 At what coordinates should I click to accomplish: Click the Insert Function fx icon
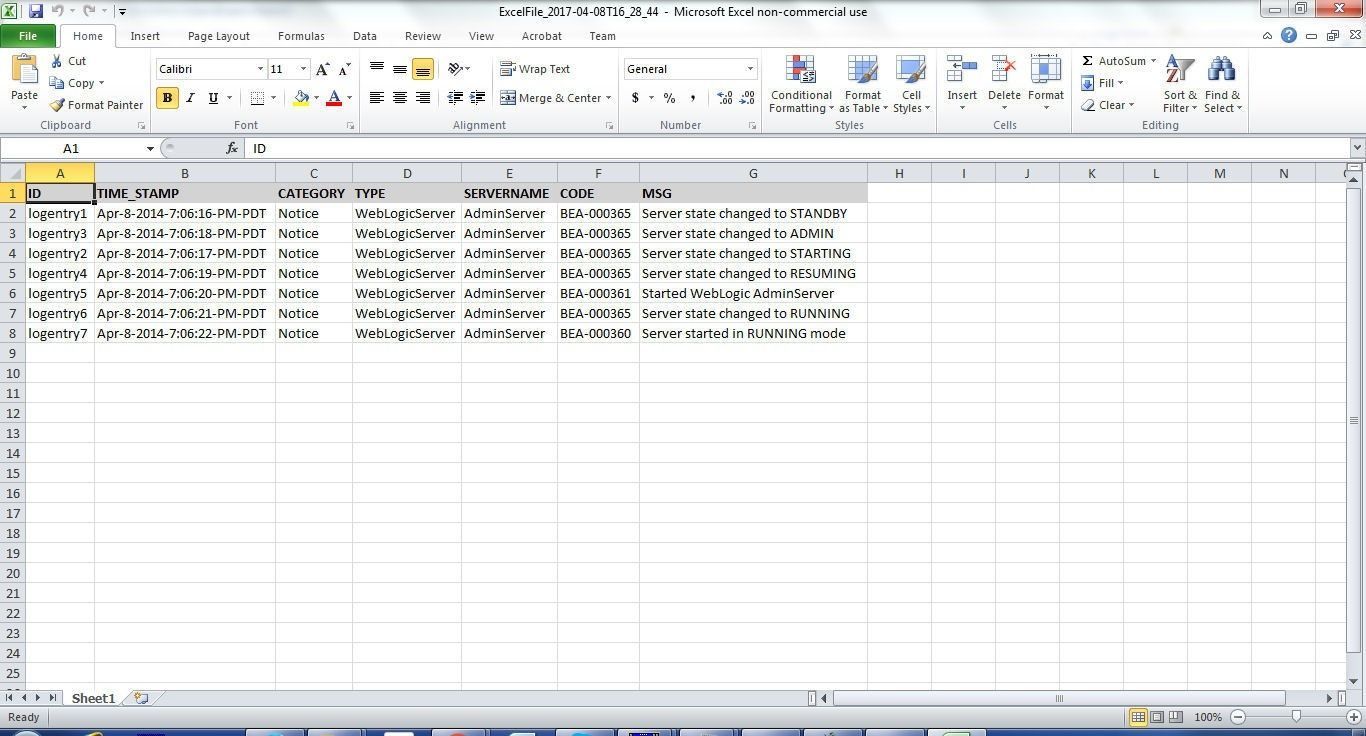232,148
